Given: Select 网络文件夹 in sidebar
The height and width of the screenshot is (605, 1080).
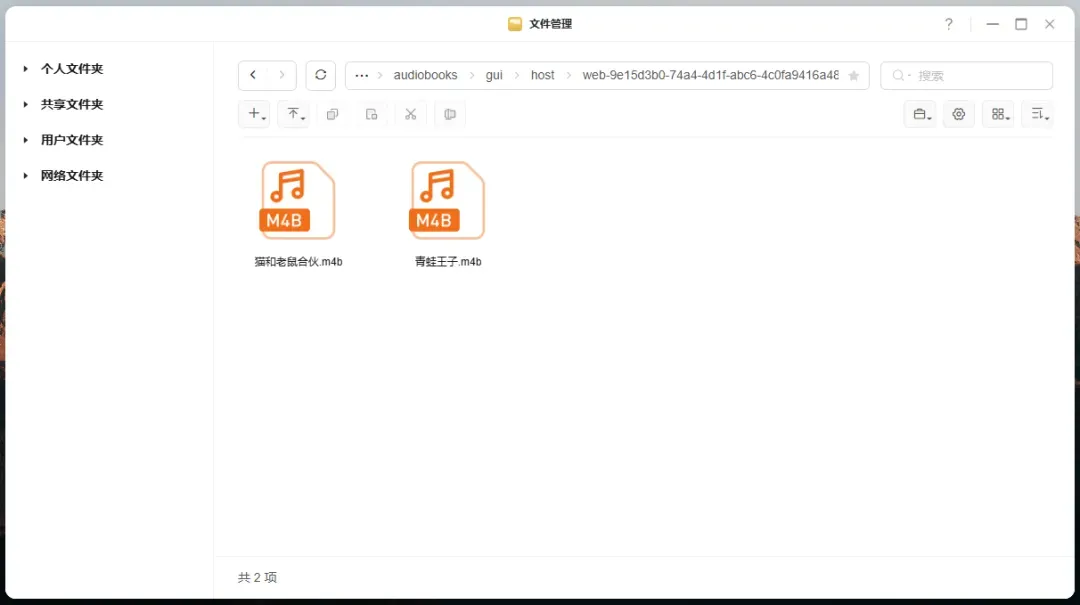Looking at the screenshot, I should (72, 176).
